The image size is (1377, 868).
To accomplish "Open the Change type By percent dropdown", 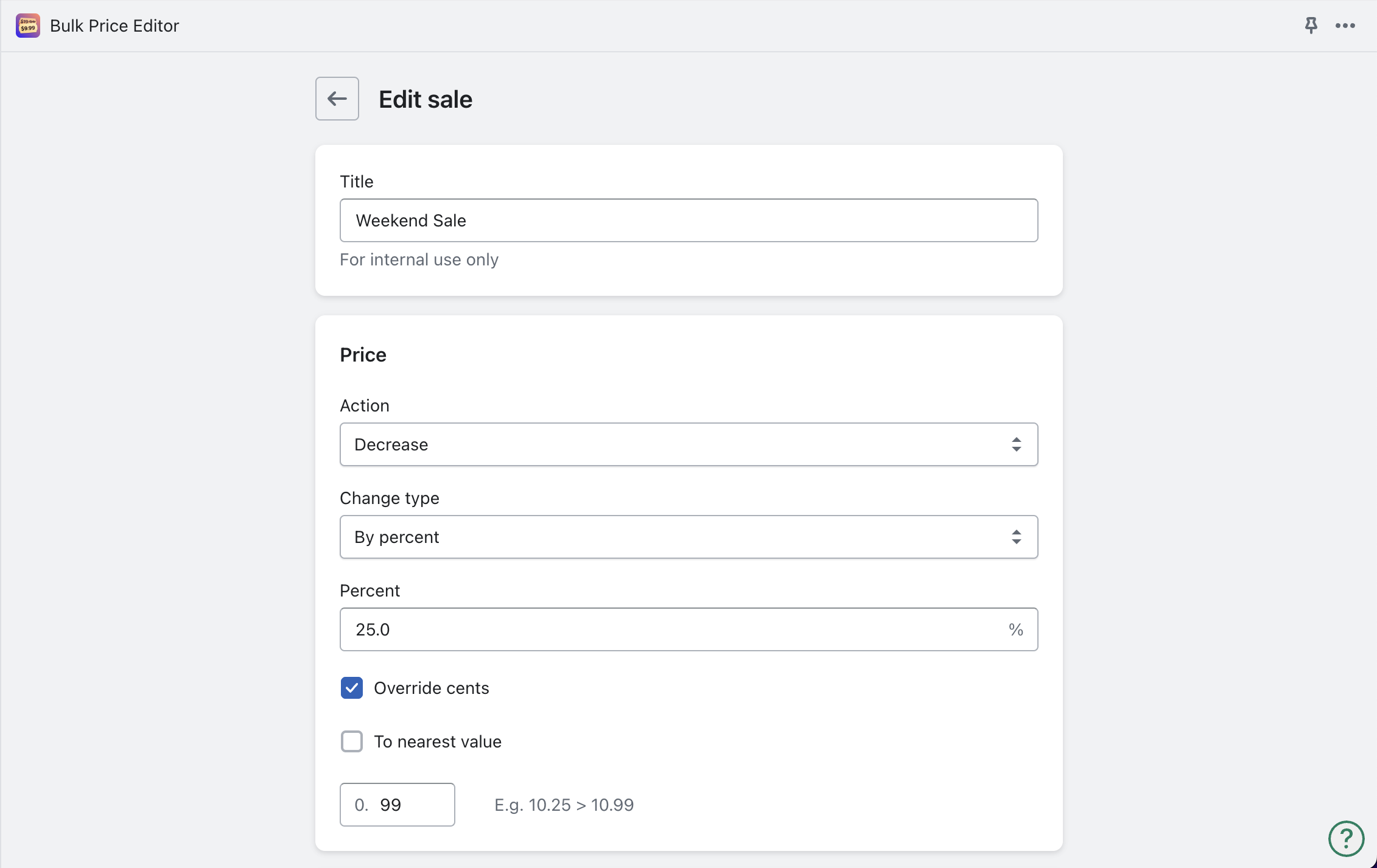I will pyautogui.click(x=670, y=537).
